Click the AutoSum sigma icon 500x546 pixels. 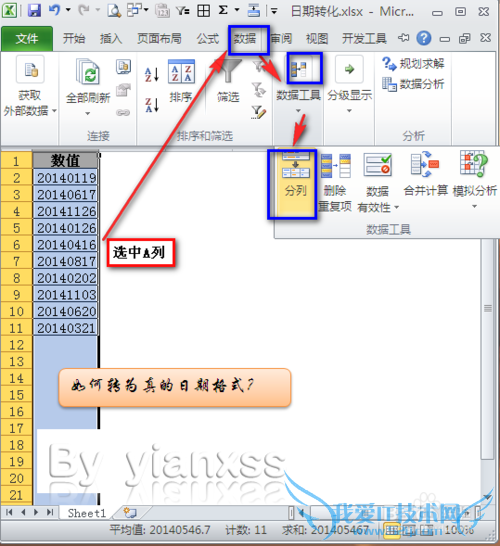[x=223, y=10]
